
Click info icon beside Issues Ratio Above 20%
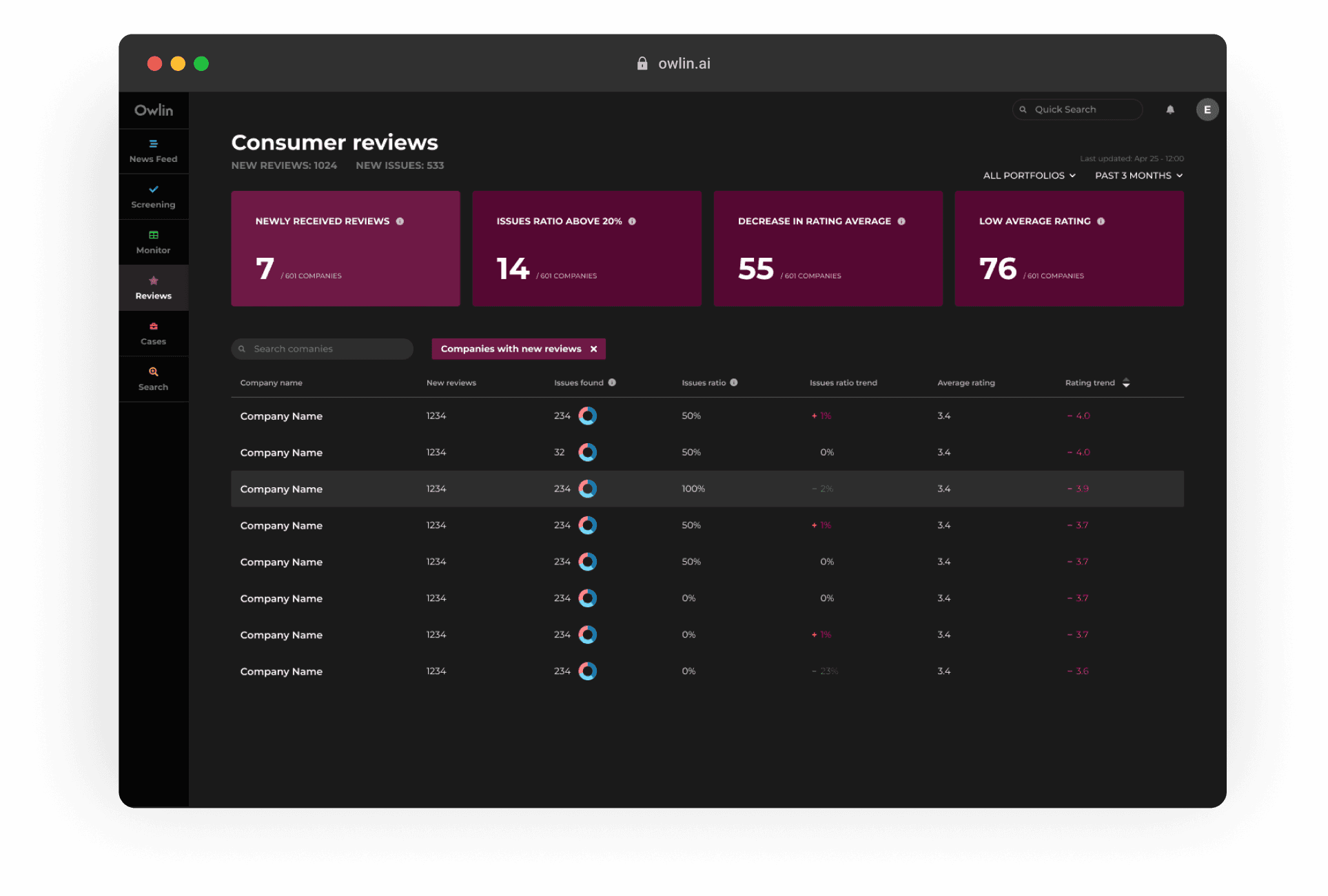[x=632, y=221]
